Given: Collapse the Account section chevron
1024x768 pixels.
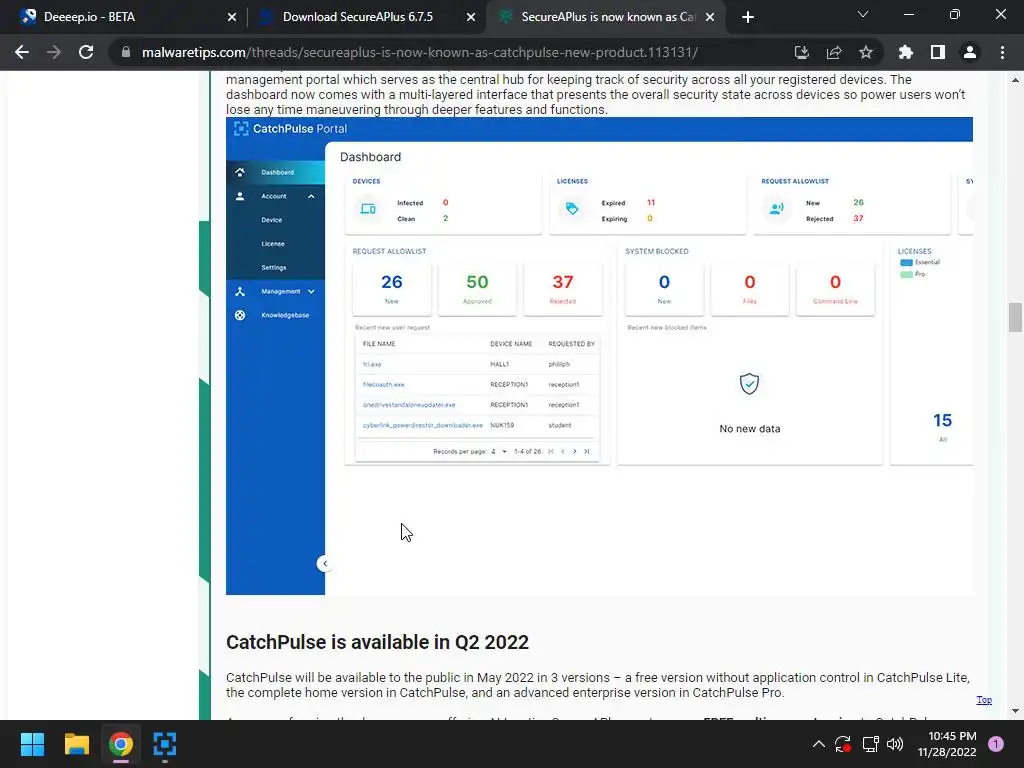Looking at the screenshot, I should (311, 196).
